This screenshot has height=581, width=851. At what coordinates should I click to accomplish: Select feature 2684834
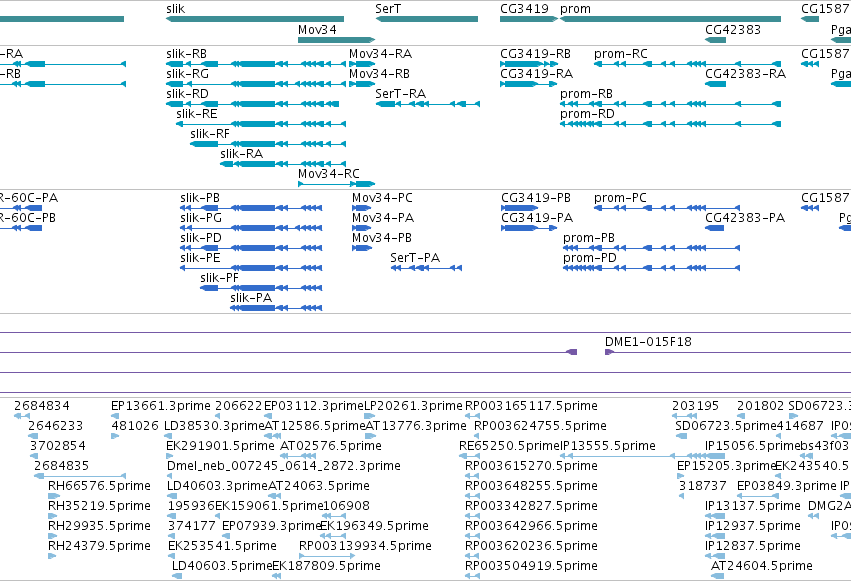(x=42, y=406)
